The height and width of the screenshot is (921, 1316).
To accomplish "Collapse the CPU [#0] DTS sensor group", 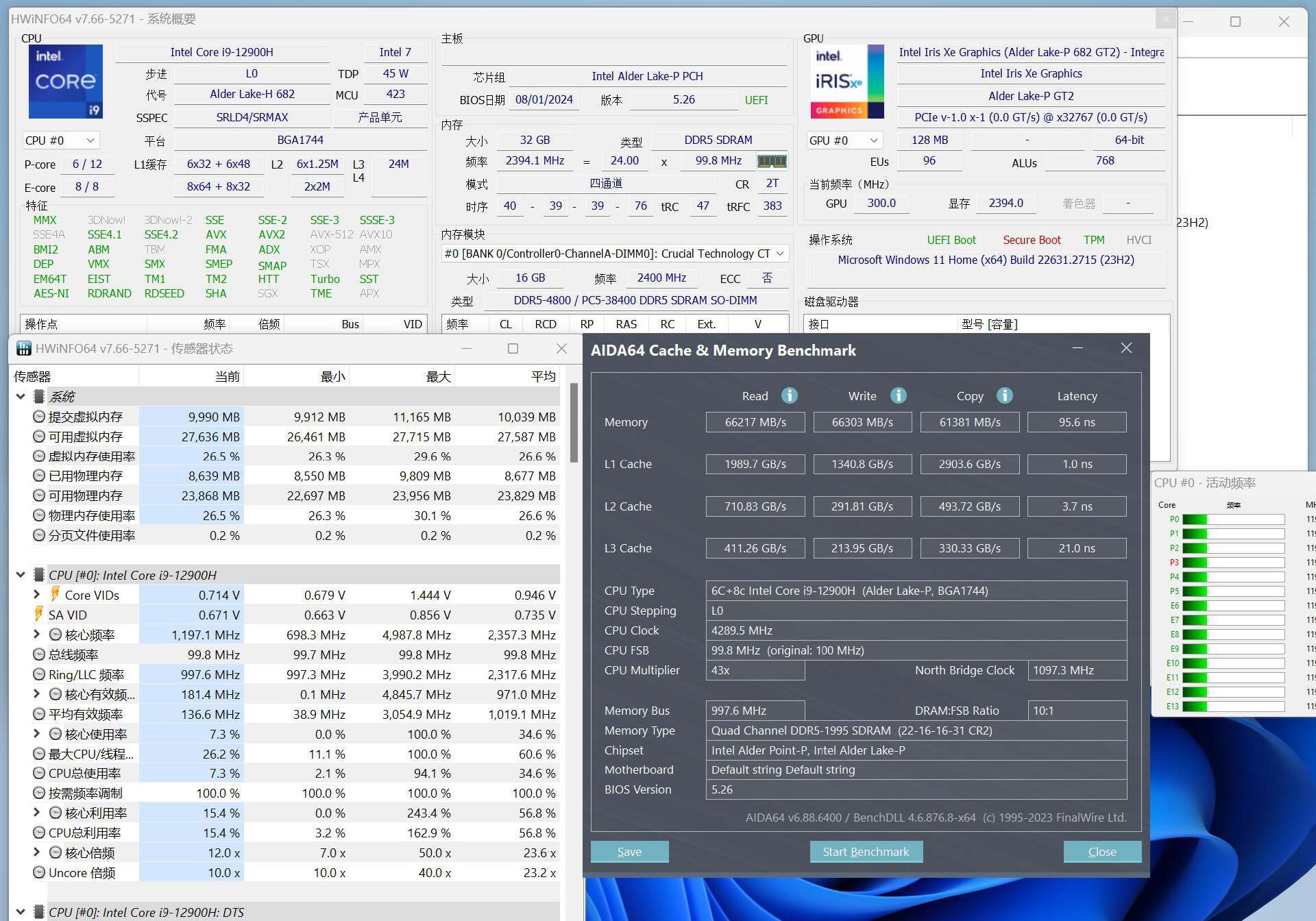I will click(x=21, y=912).
